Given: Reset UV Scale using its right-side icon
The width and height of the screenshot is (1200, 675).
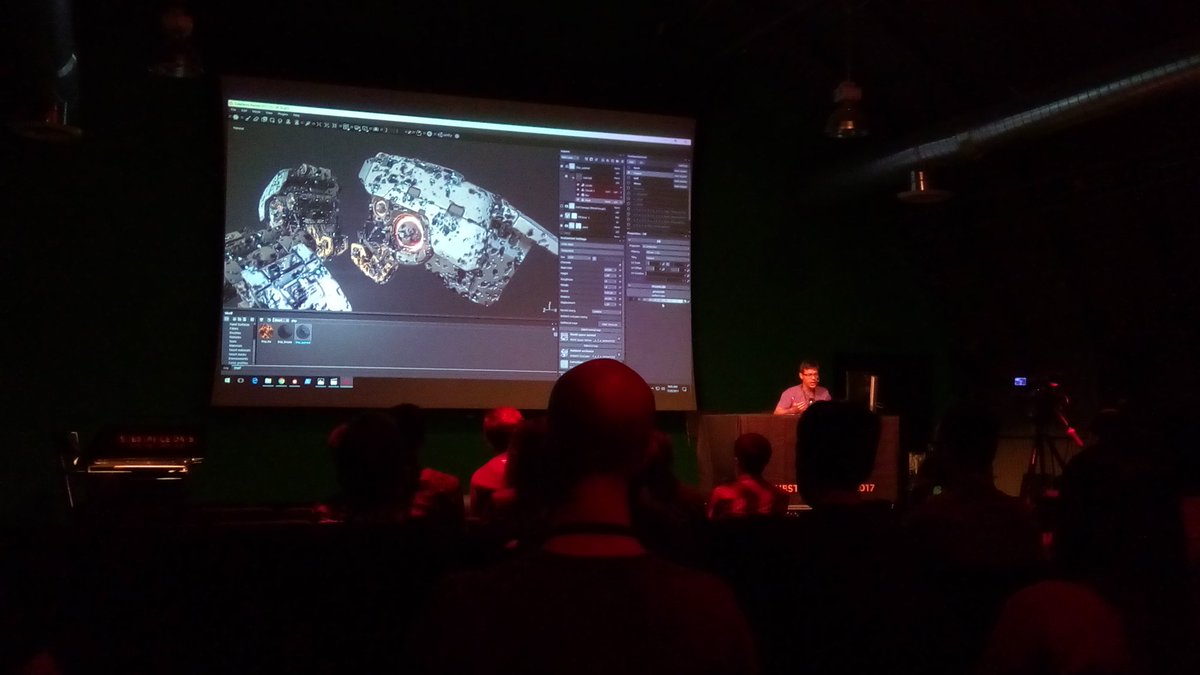Looking at the screenshot, I should (688, 265).
